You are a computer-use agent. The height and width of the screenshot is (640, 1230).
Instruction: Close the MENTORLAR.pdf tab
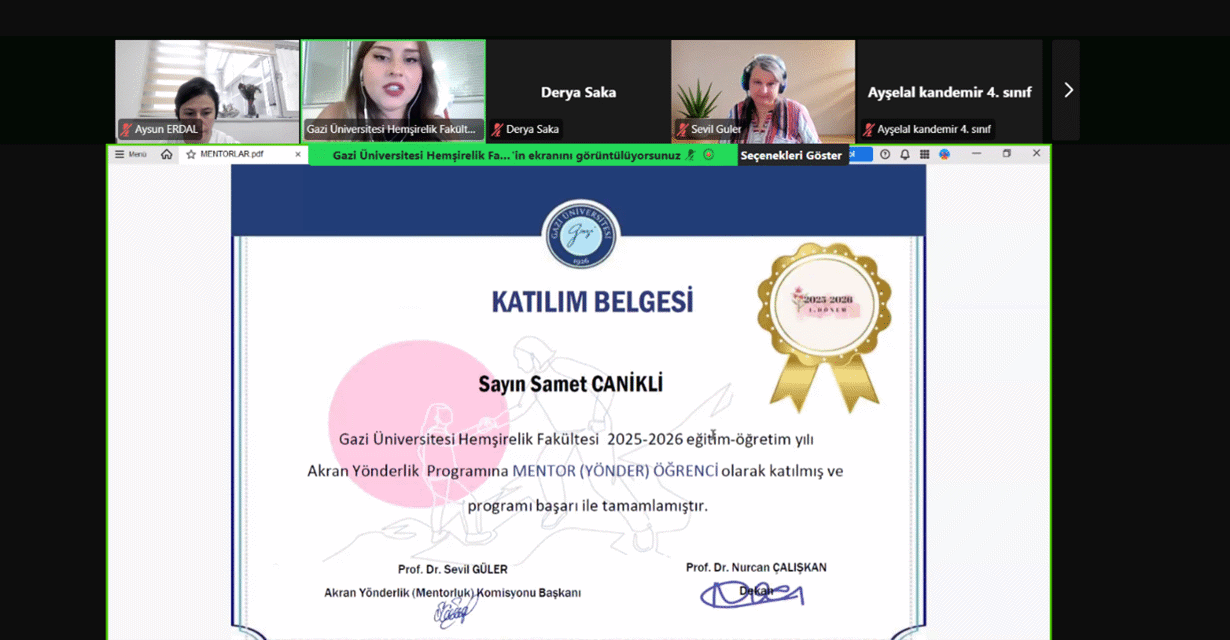coord(297,154)
